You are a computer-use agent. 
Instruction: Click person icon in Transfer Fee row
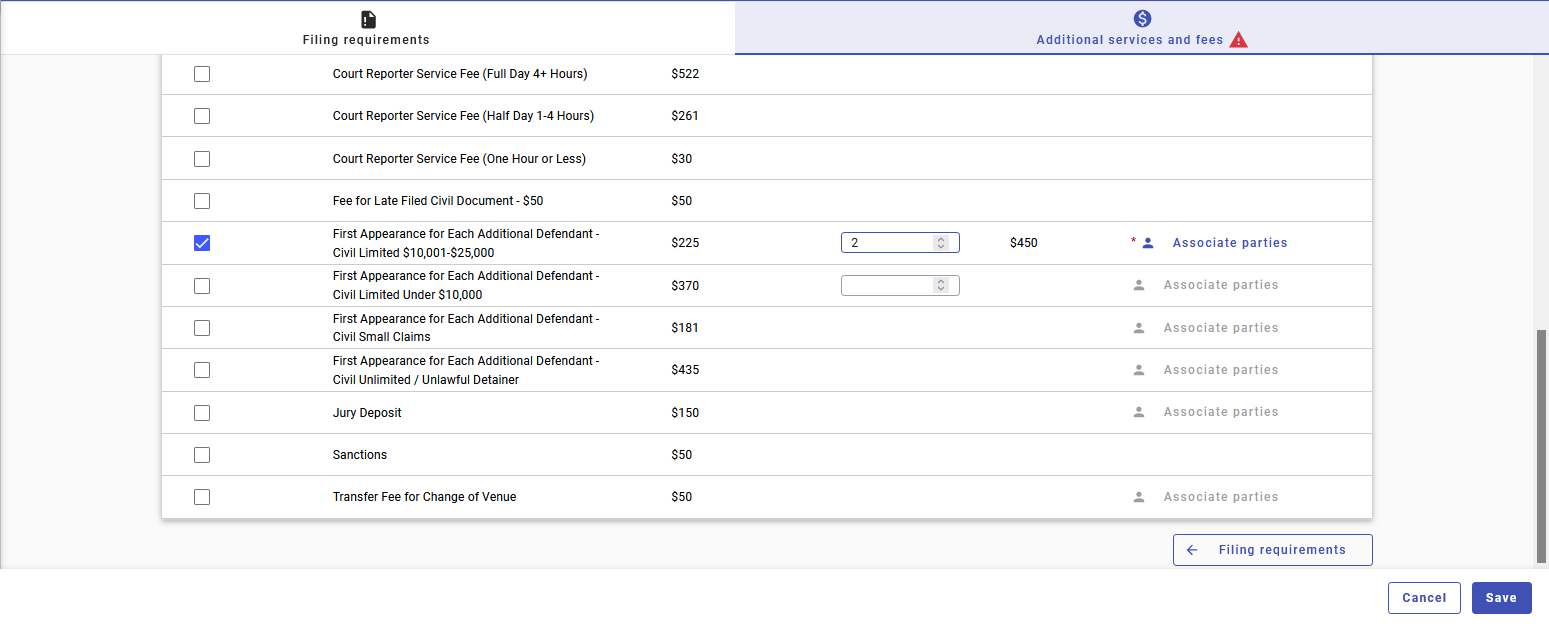pyautogui.click(x=1138, y=497)
